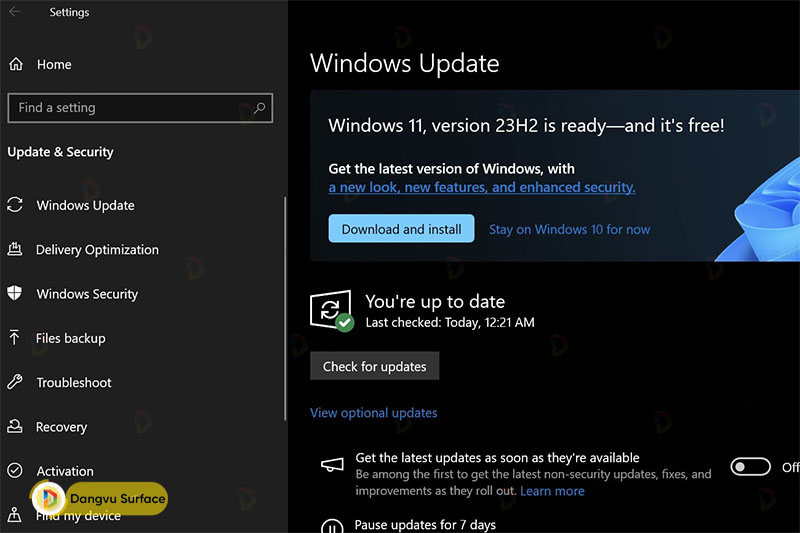
Task: Go to Windows Security section
Action: pos(87,294)
